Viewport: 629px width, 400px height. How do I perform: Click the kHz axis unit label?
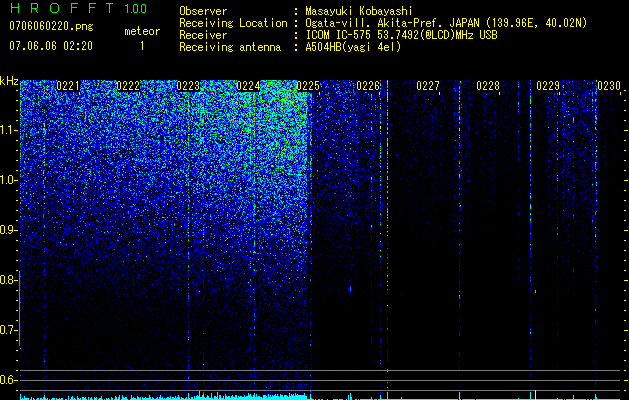coord(9,81)
